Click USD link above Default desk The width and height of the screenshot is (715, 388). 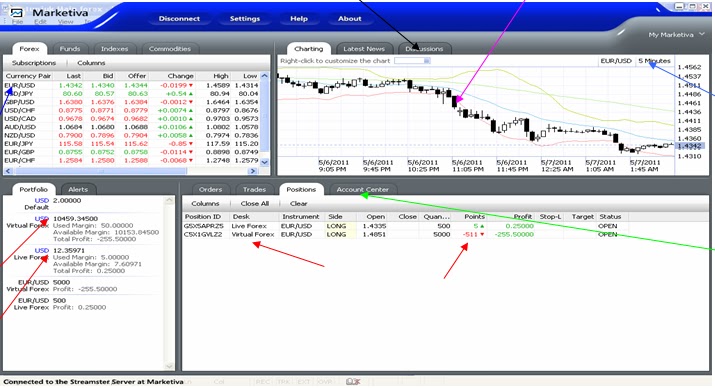click(41, 201)
